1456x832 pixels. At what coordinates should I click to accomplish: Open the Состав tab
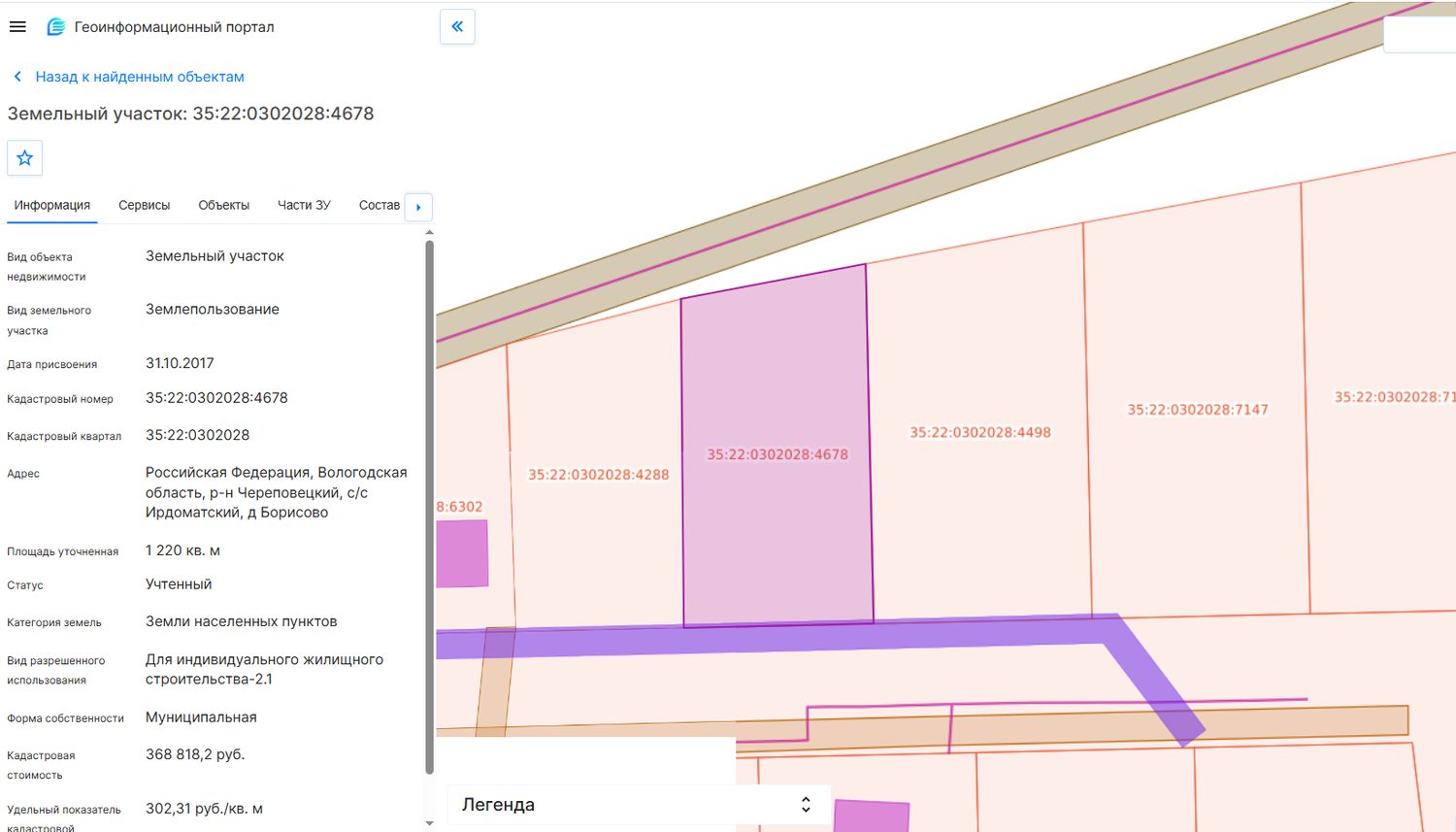click(380, 205)
